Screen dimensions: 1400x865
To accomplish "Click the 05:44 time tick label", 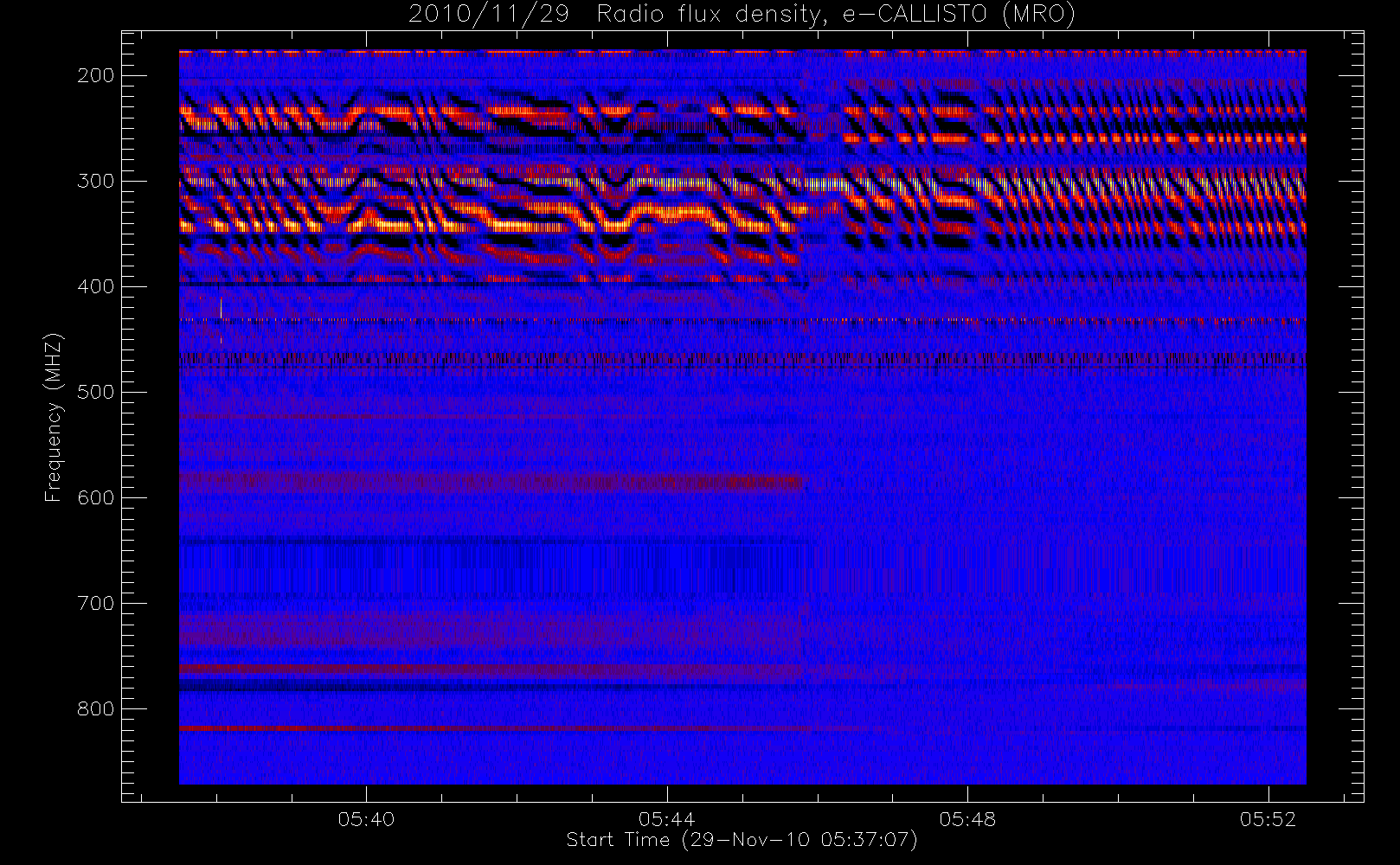I will (x=666, y=819).
